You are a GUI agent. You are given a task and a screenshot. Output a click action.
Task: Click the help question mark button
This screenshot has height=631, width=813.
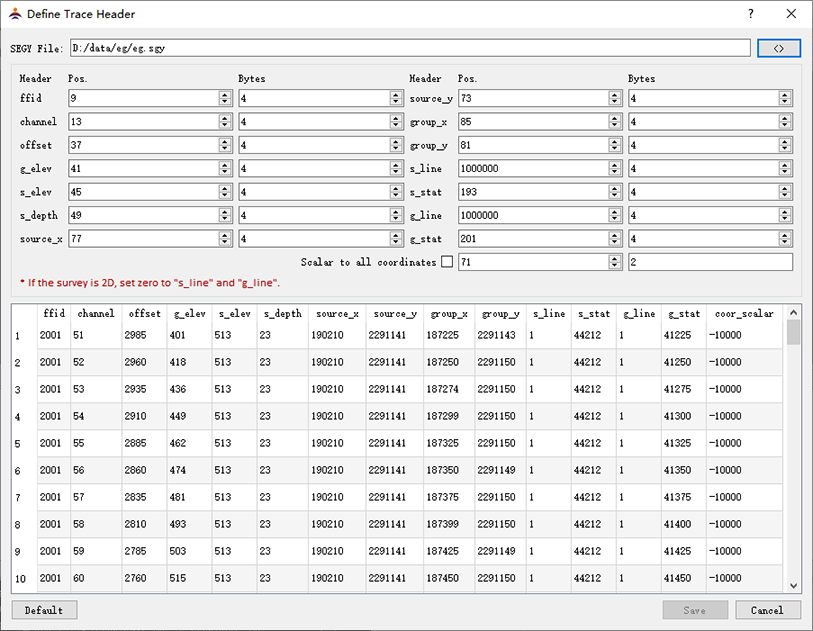[x=750, y=14]
